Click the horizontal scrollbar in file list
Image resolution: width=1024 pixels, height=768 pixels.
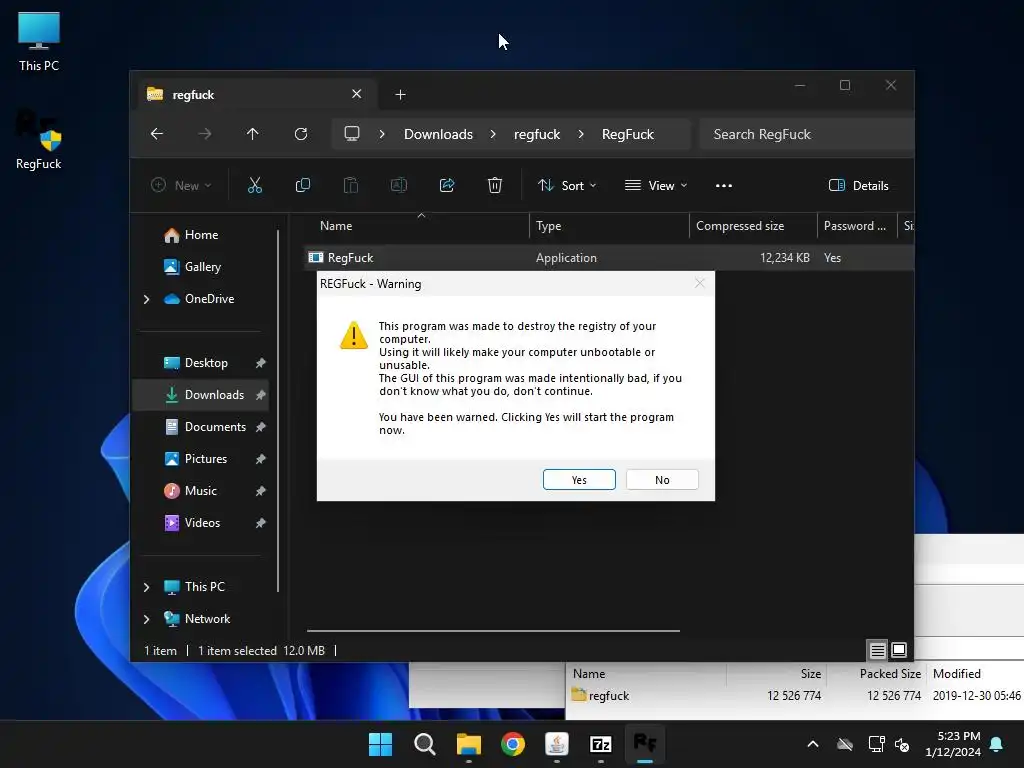pyautogui.click(x=493, y=631)
